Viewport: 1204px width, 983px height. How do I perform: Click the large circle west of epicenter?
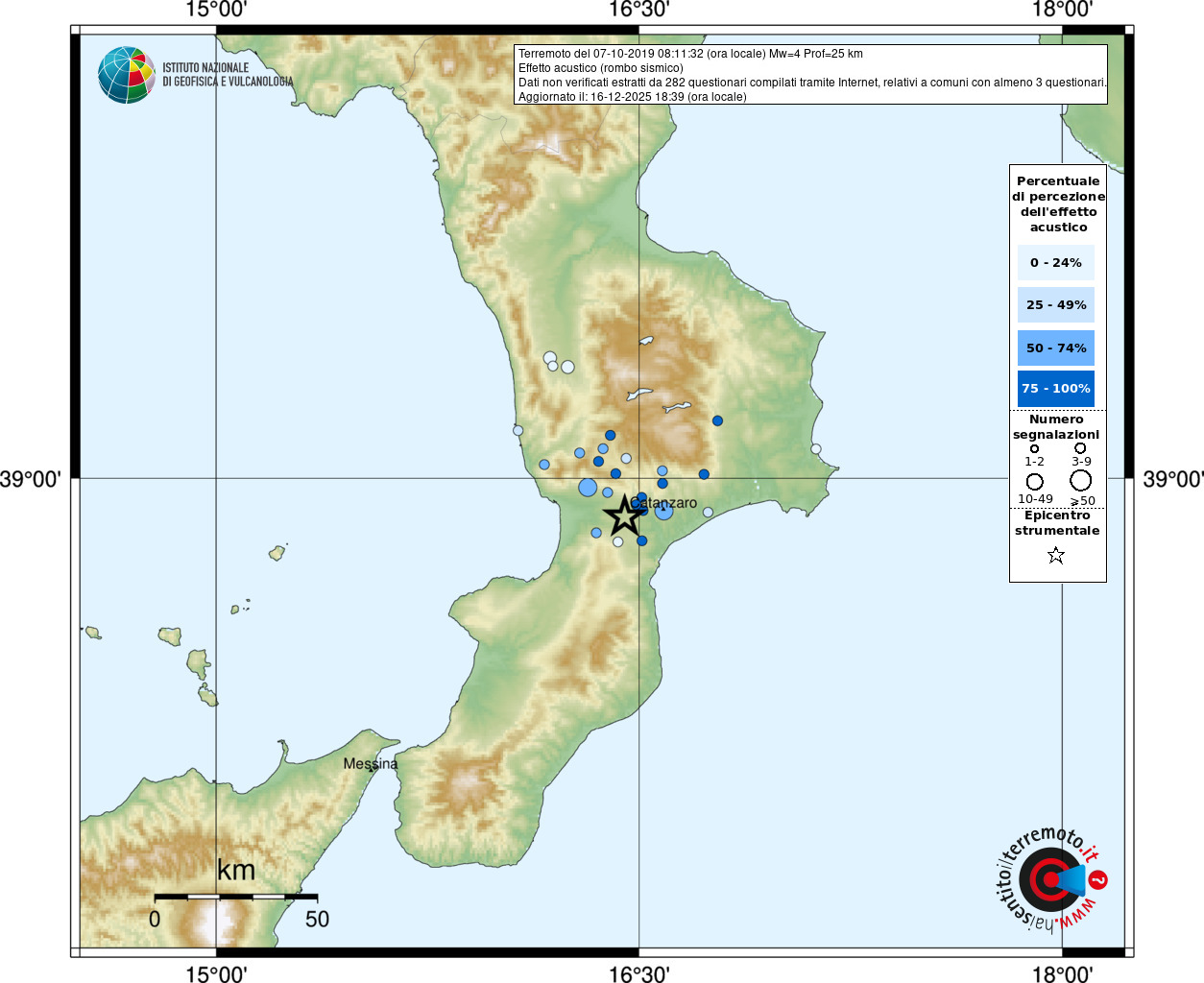[588, 488]
